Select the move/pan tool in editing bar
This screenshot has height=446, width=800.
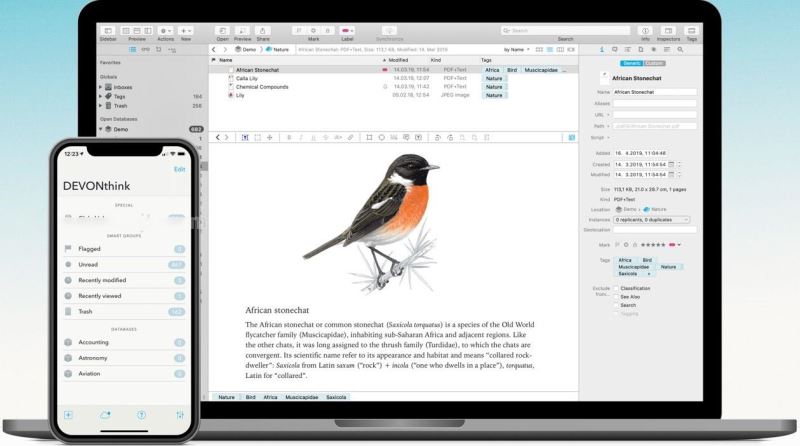(269, 138)
